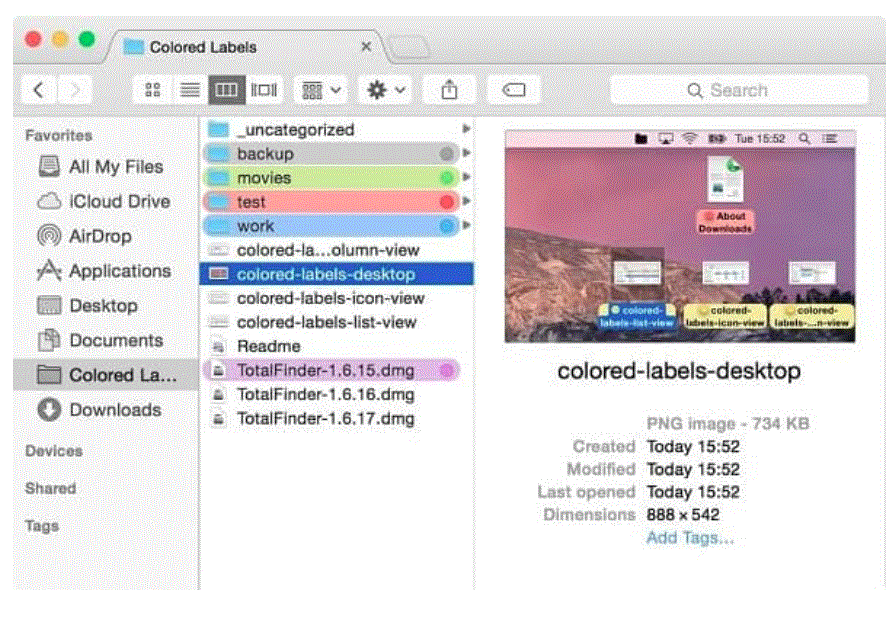Click the Downloads arrow icon
Image resolution: width=892 pixels, height=621 pixels.
coord(49,409)
